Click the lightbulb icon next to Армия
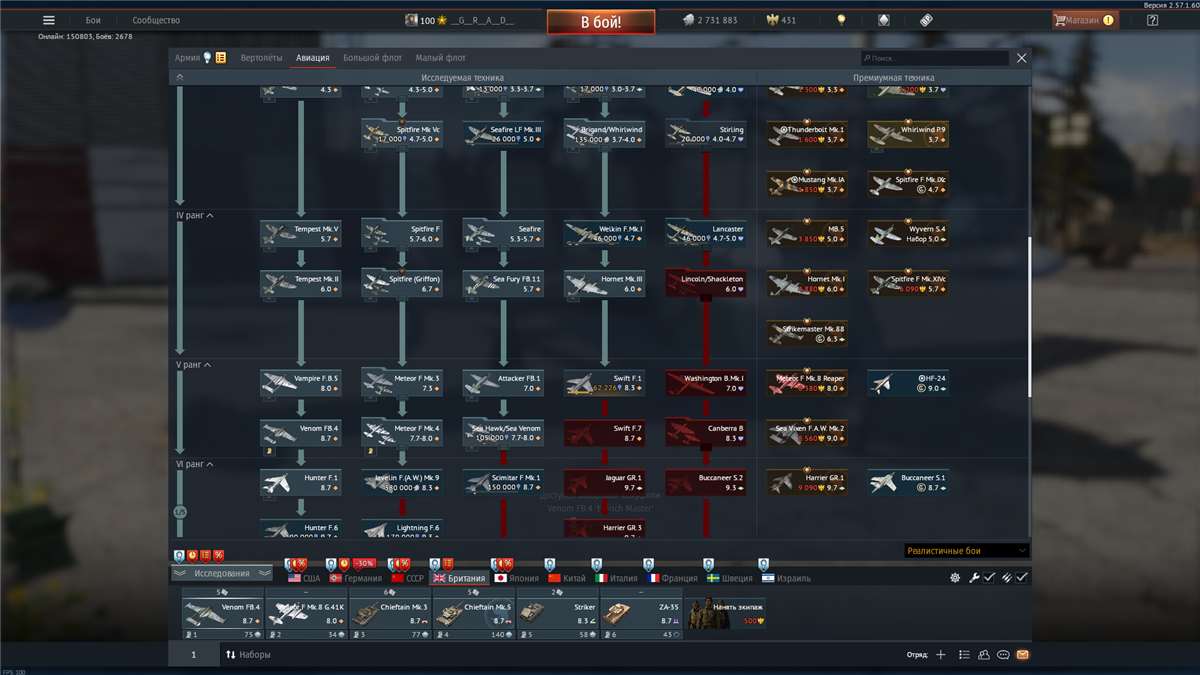1200x675 pixels. coord(207,58)
